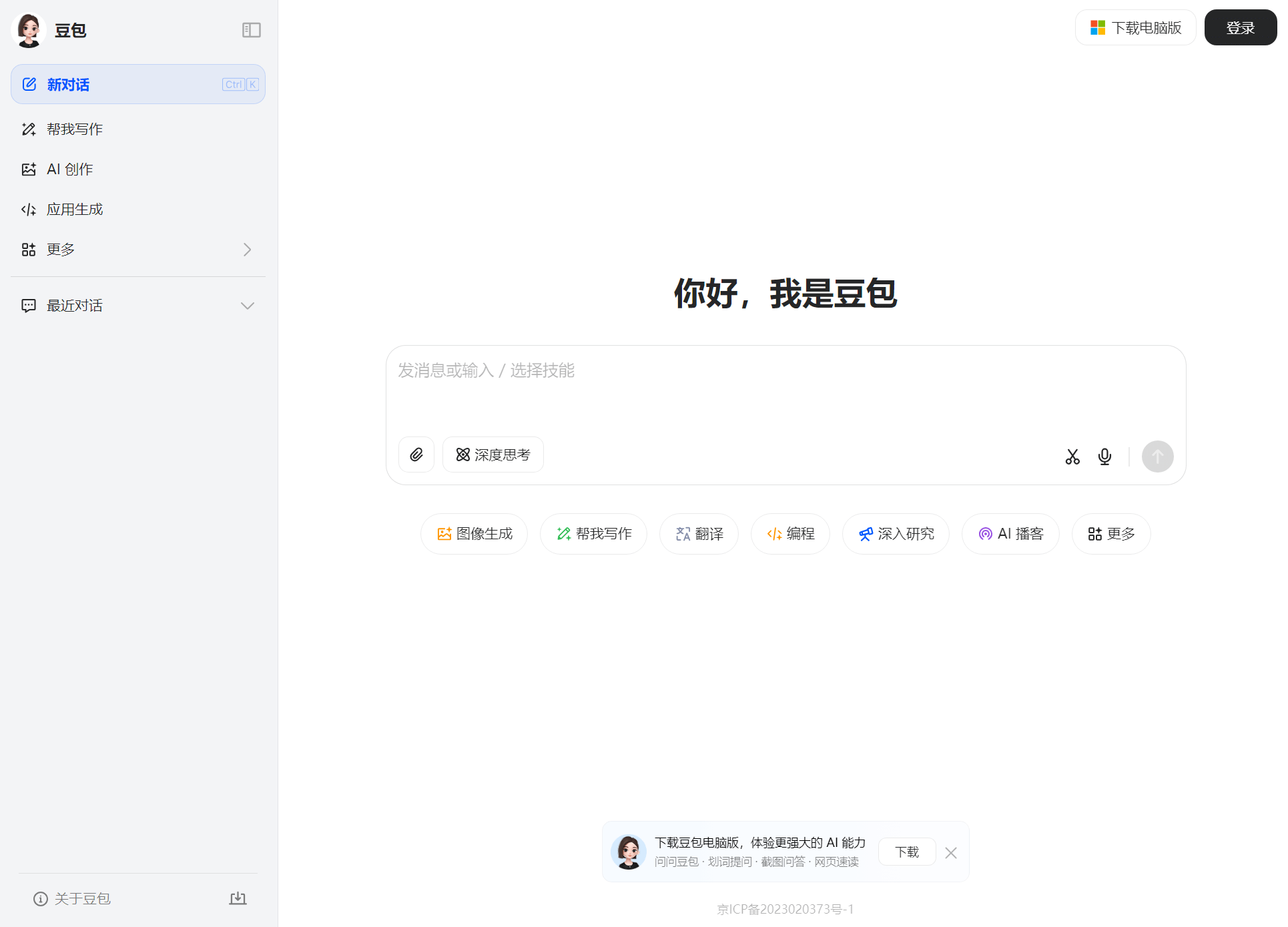Image resolution: width=1288 pixels, height=927 pixels.
Task: Enable the 翻译 skill
Action: click(x=699, y=534)
